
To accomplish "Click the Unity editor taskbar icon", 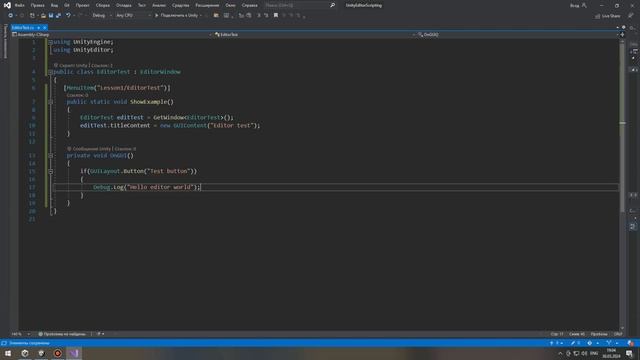I will pos(41,353).
